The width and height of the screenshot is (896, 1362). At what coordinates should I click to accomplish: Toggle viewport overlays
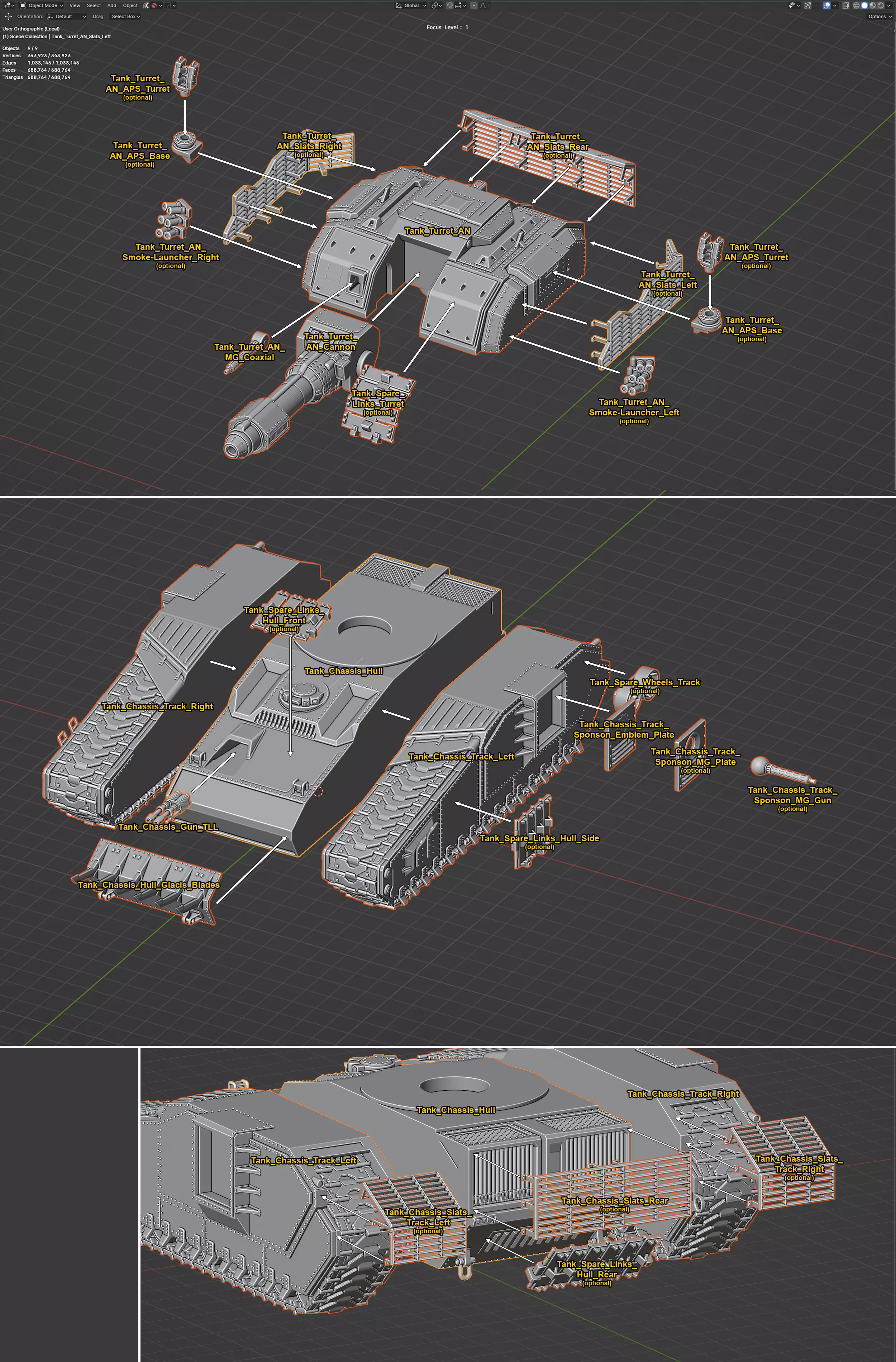827,5
